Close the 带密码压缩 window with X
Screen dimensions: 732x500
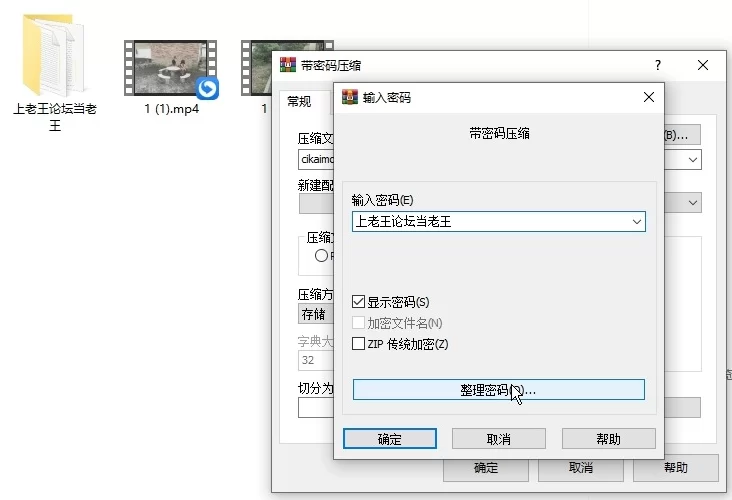click(x=703, y=65)
